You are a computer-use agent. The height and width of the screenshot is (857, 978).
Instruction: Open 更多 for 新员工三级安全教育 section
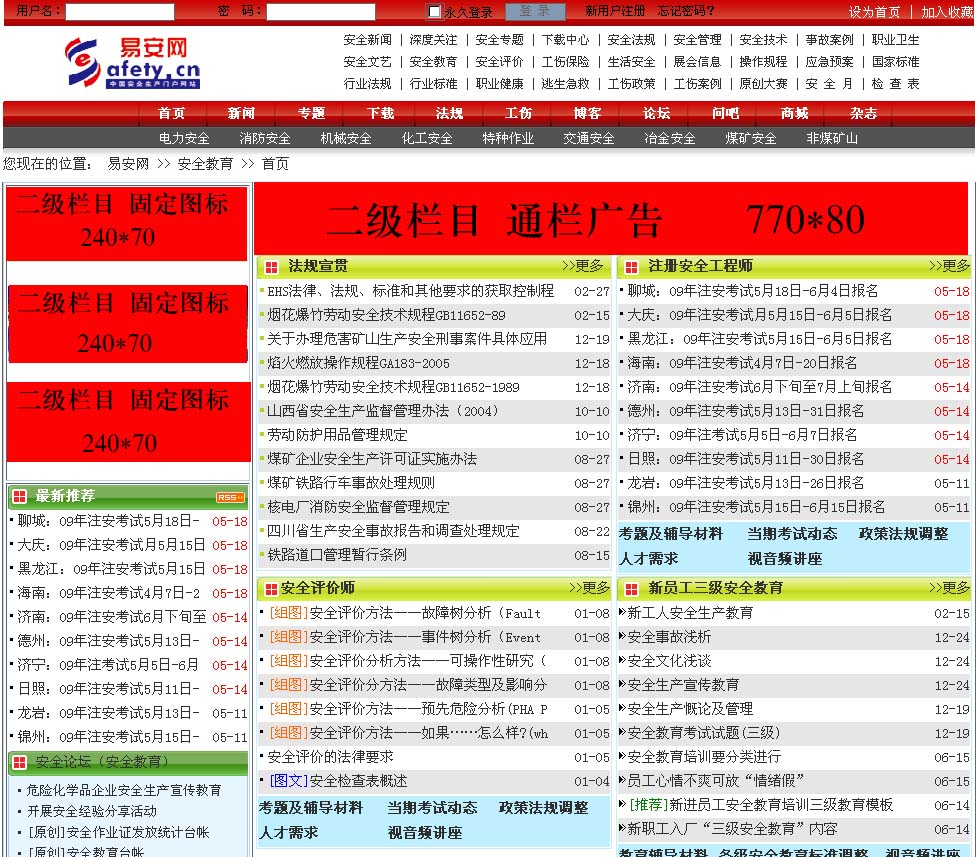[949, 588]
